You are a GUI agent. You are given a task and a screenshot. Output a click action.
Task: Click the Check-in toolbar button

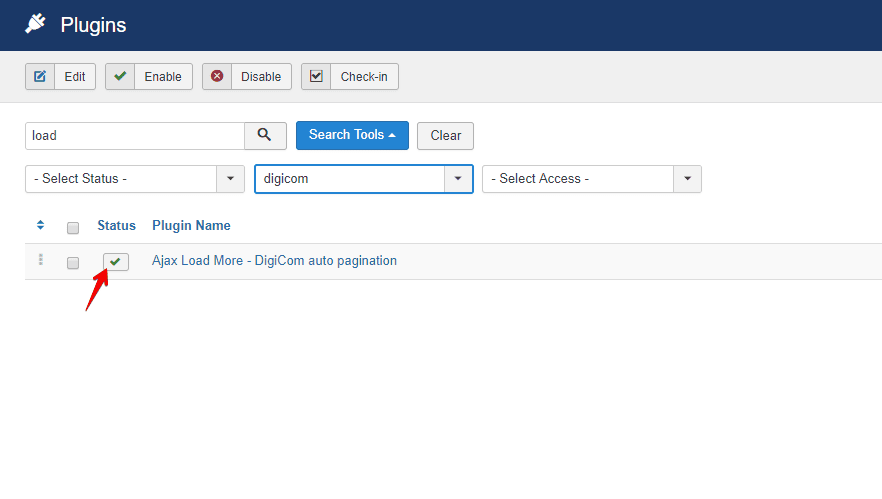pyautogui.click(x=349, y=77)
